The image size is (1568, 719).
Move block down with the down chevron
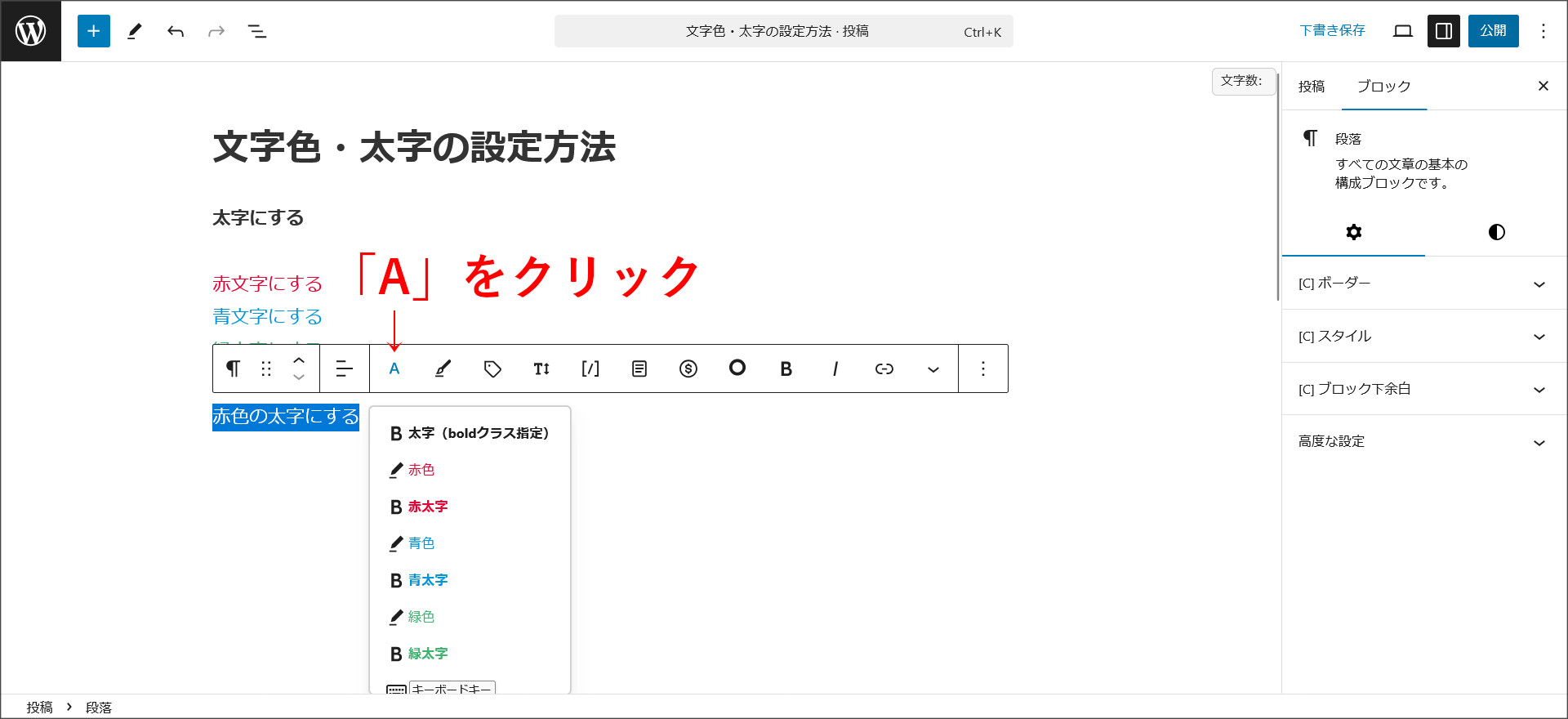click(299, 377)
